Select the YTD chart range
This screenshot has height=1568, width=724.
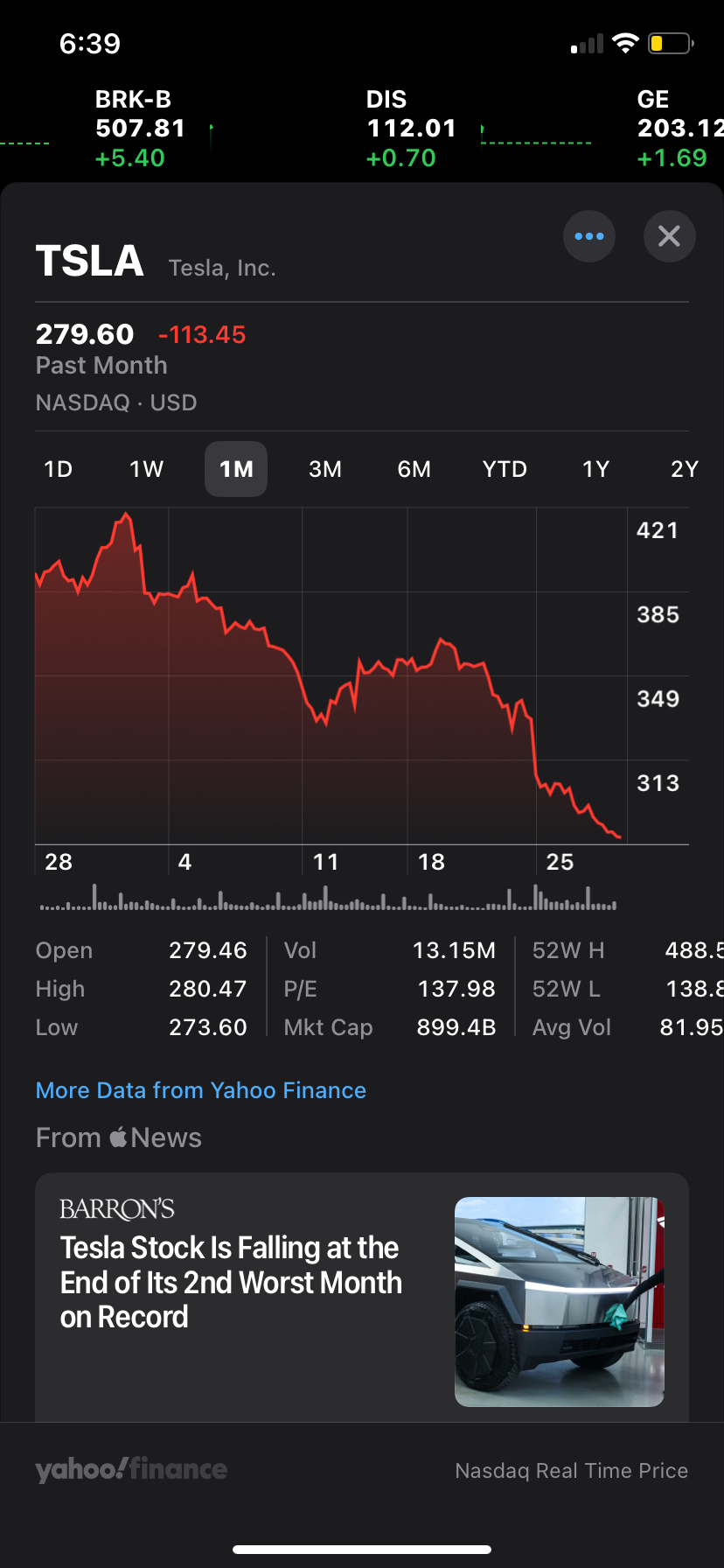505,470
